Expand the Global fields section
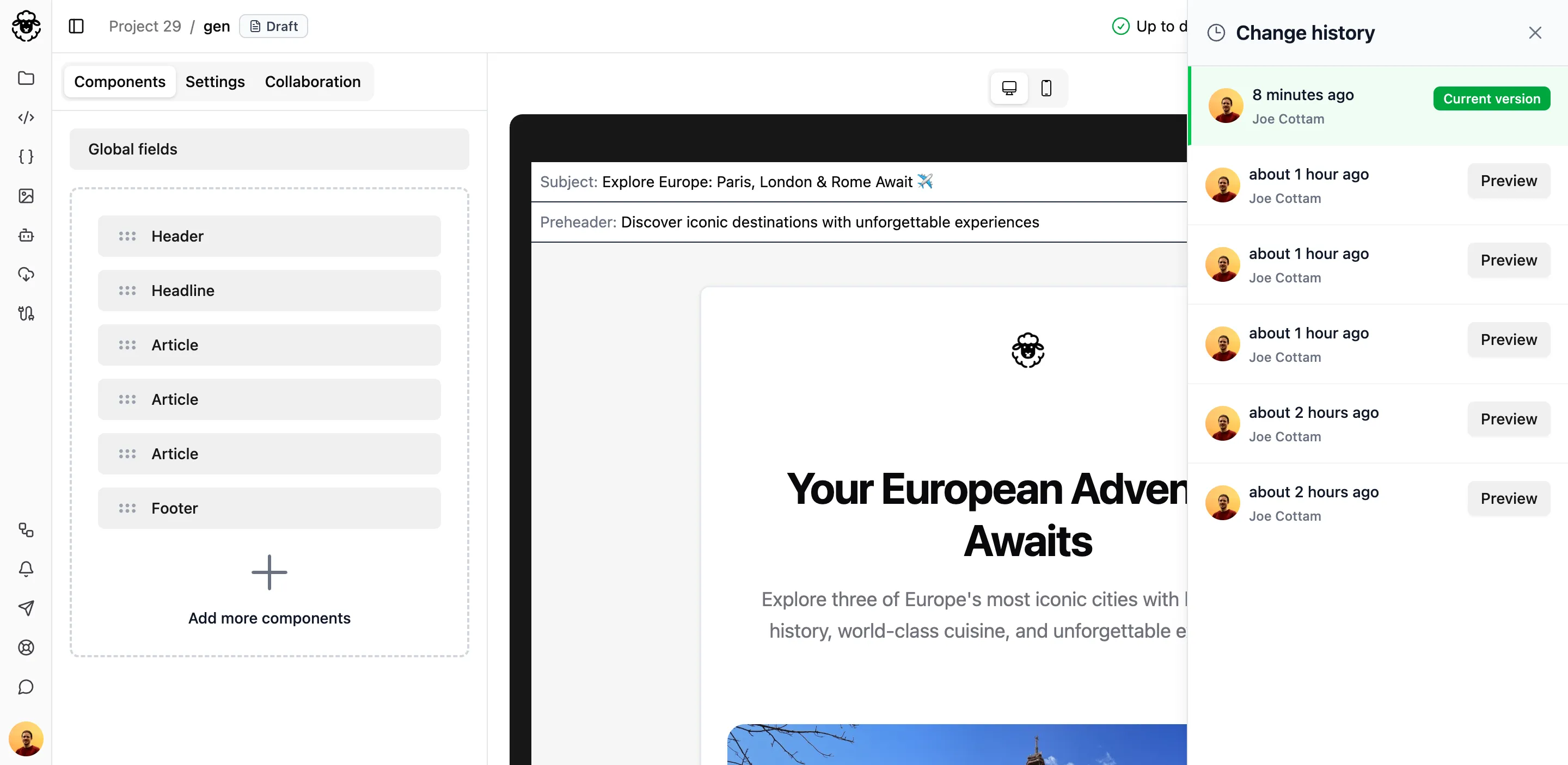Viewport: 1568px width, 765px height. tap(269, 149)
